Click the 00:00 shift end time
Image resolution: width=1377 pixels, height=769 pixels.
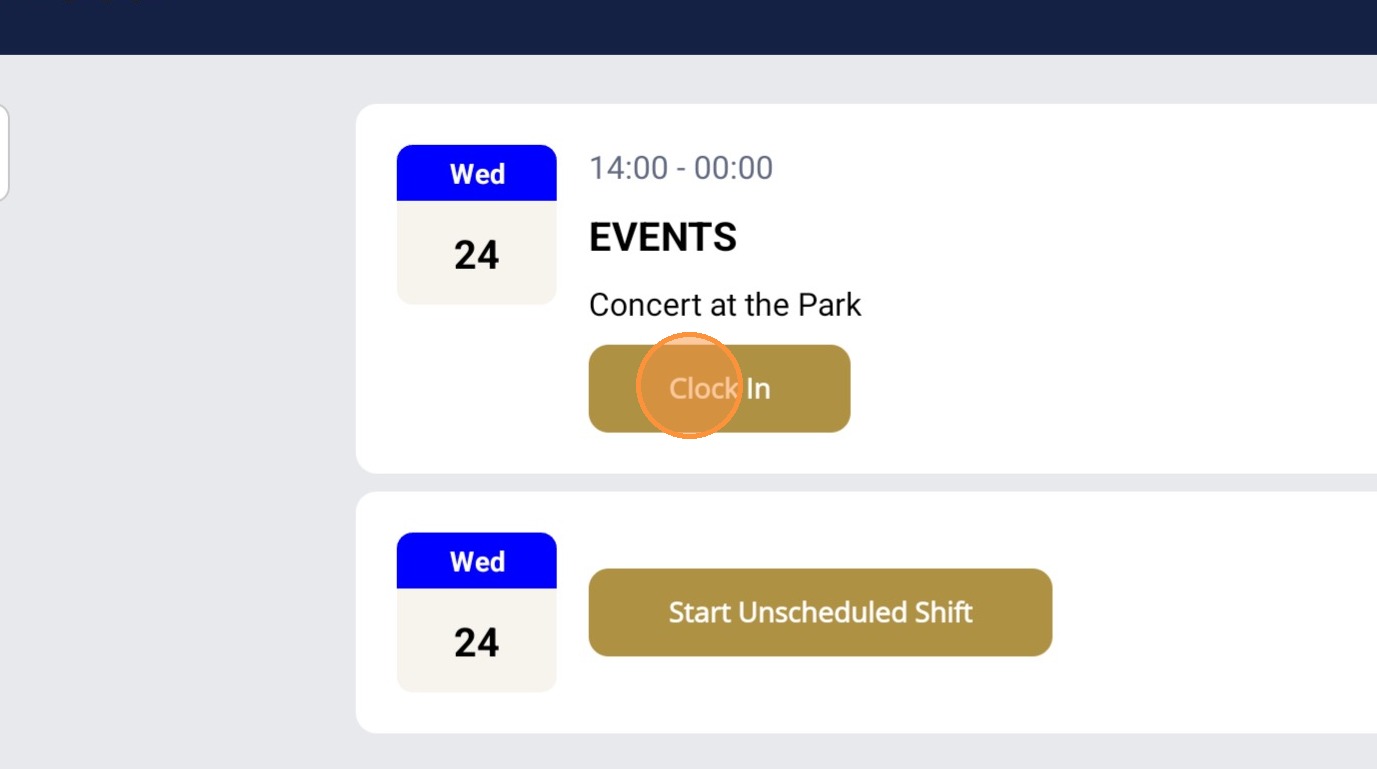(x=733, y=168)
